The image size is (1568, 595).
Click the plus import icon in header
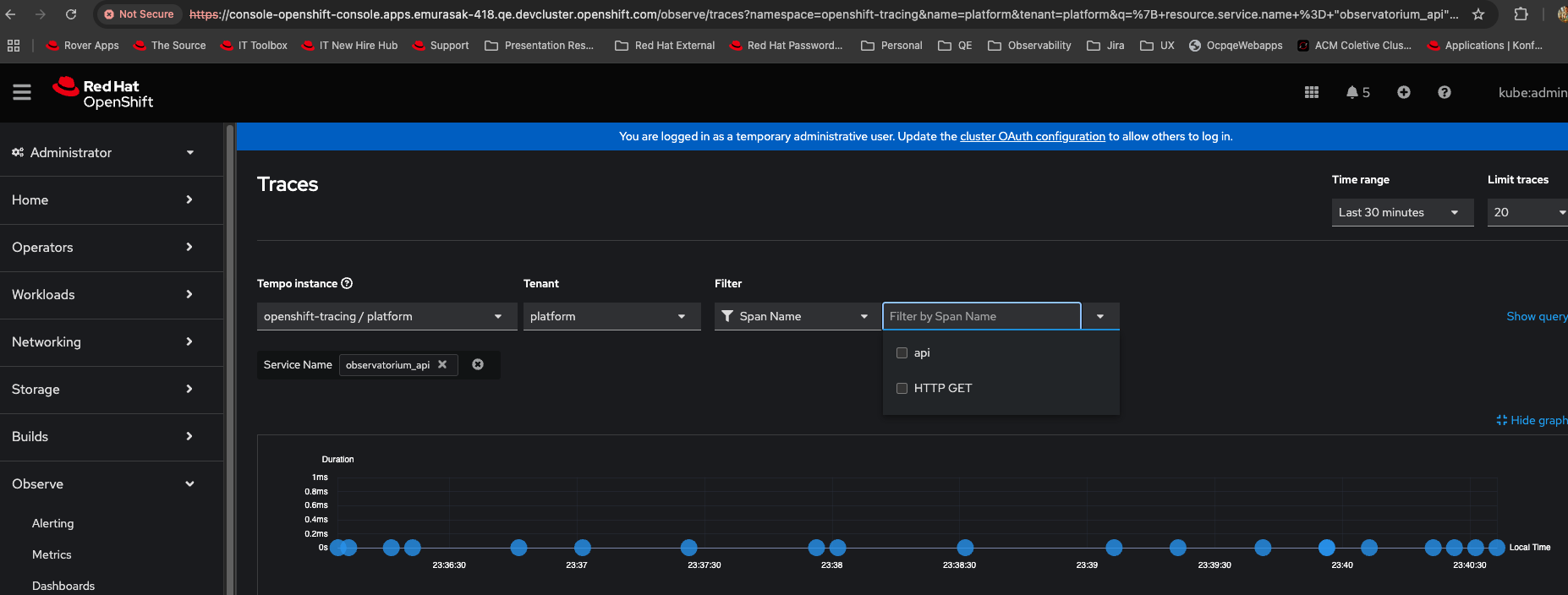pyautogui.click(x=1404, y=92)
